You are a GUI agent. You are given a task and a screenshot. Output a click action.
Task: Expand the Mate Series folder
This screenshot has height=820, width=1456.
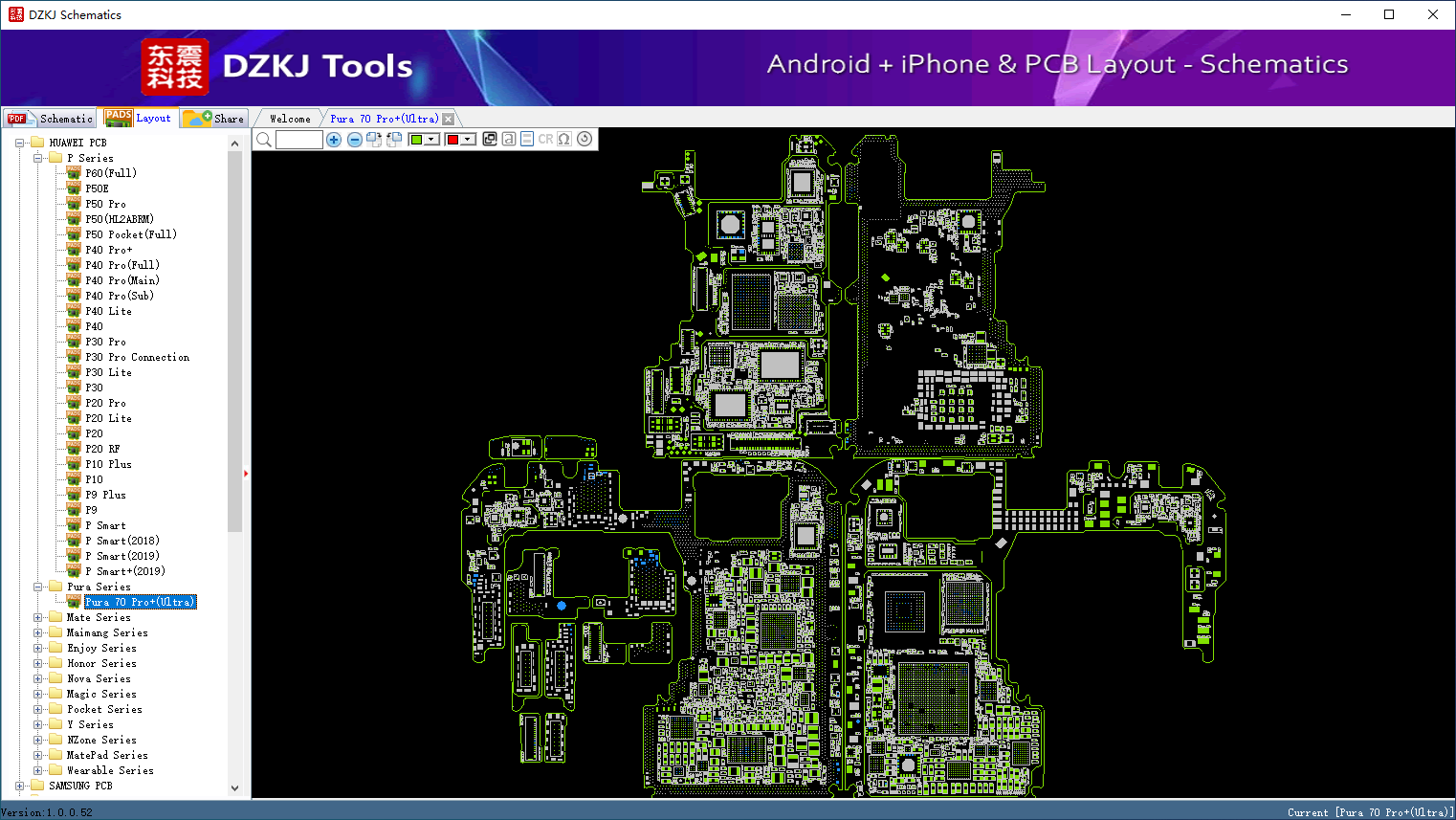[37, 617]
